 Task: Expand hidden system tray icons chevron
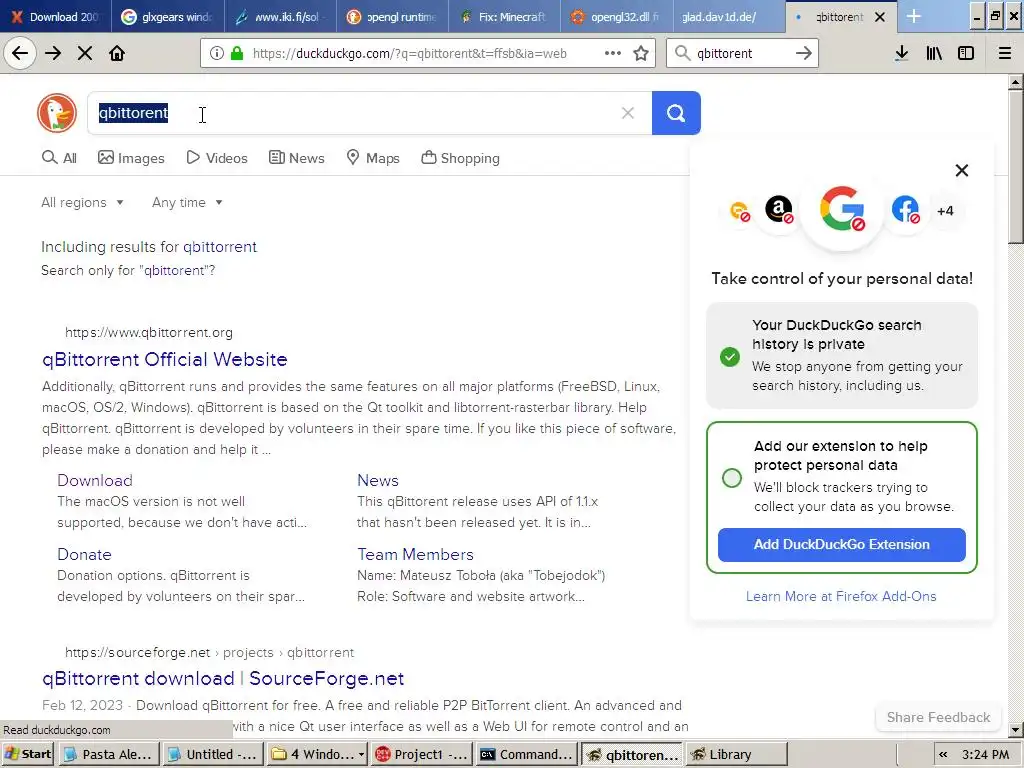coord(943,754)
